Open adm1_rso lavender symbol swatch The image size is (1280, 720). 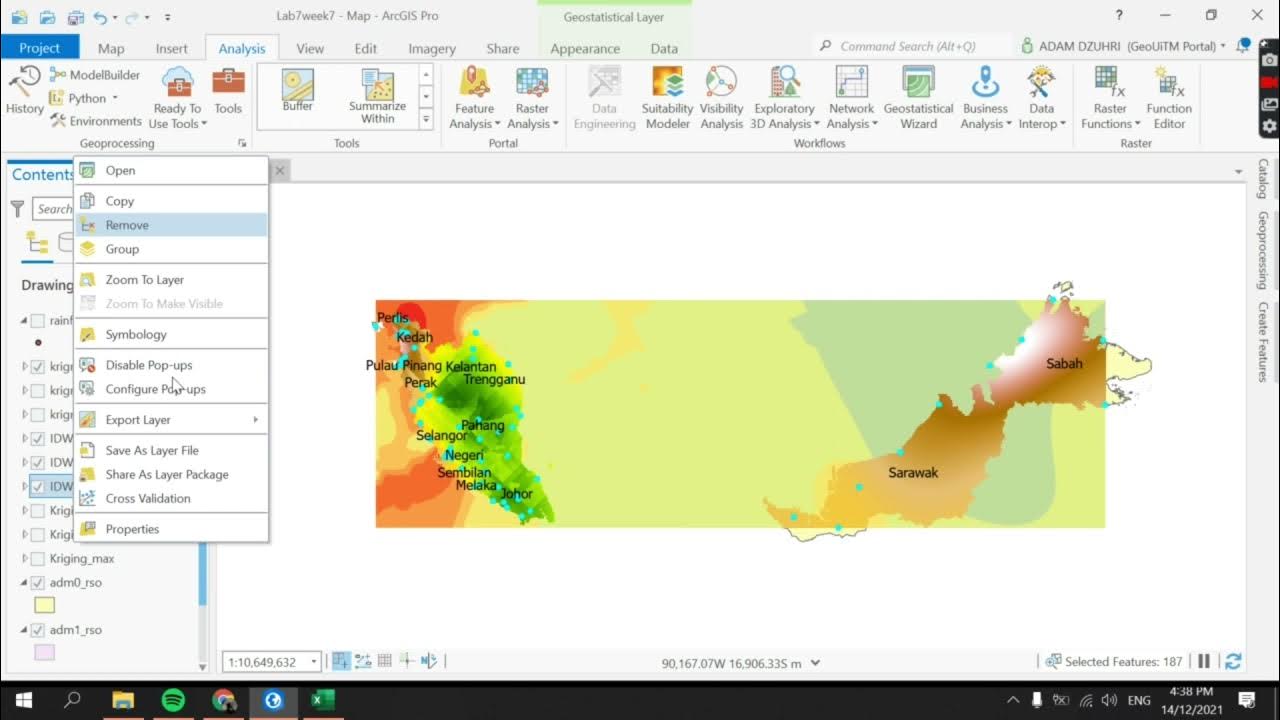point(44,652)
